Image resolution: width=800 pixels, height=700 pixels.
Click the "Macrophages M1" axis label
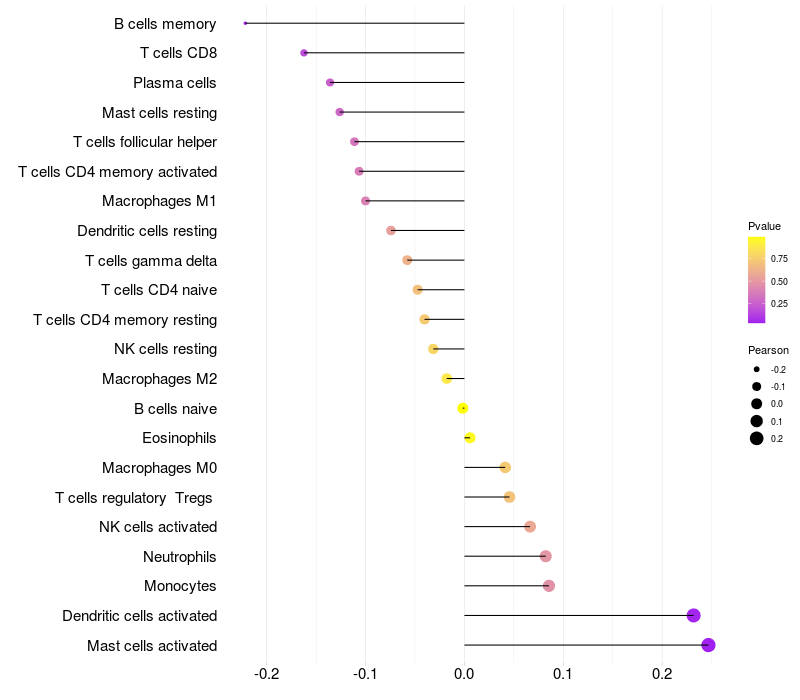pos(159,201)
